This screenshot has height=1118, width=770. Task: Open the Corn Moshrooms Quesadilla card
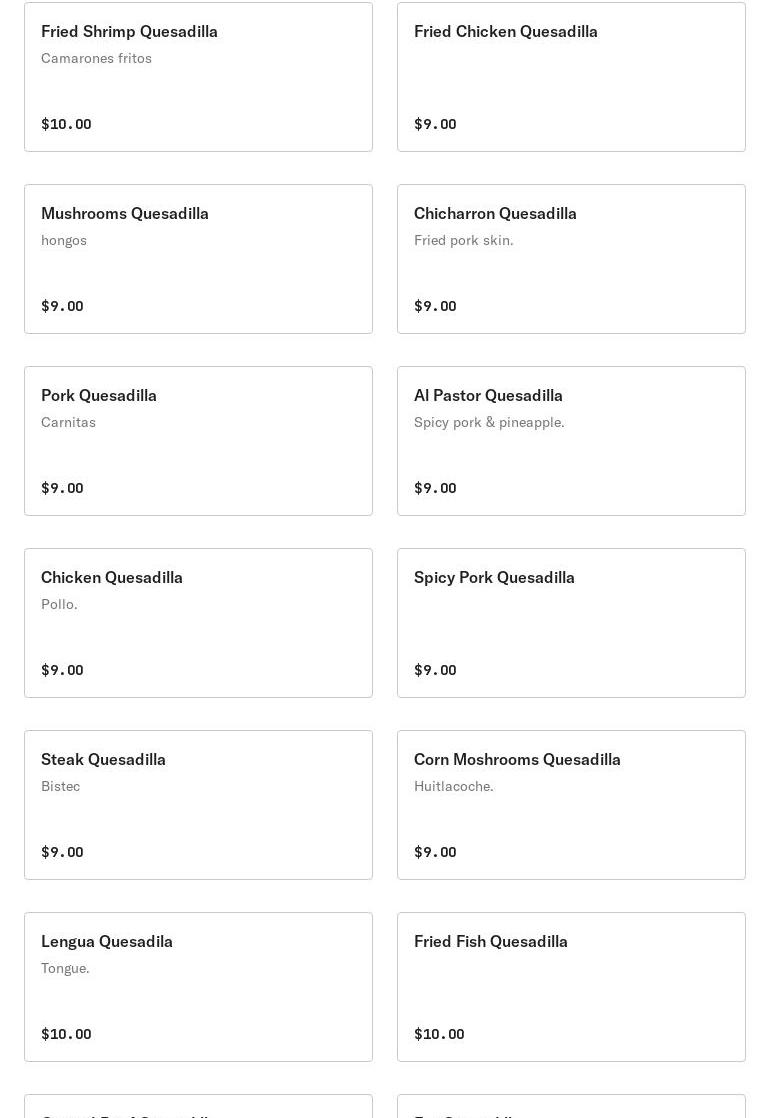(571, 805)
